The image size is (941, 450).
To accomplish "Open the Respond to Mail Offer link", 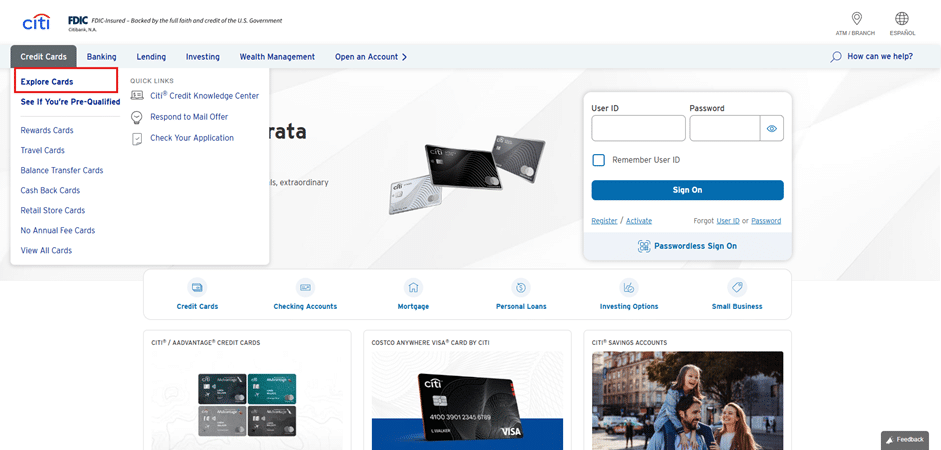I will (189, 117).
